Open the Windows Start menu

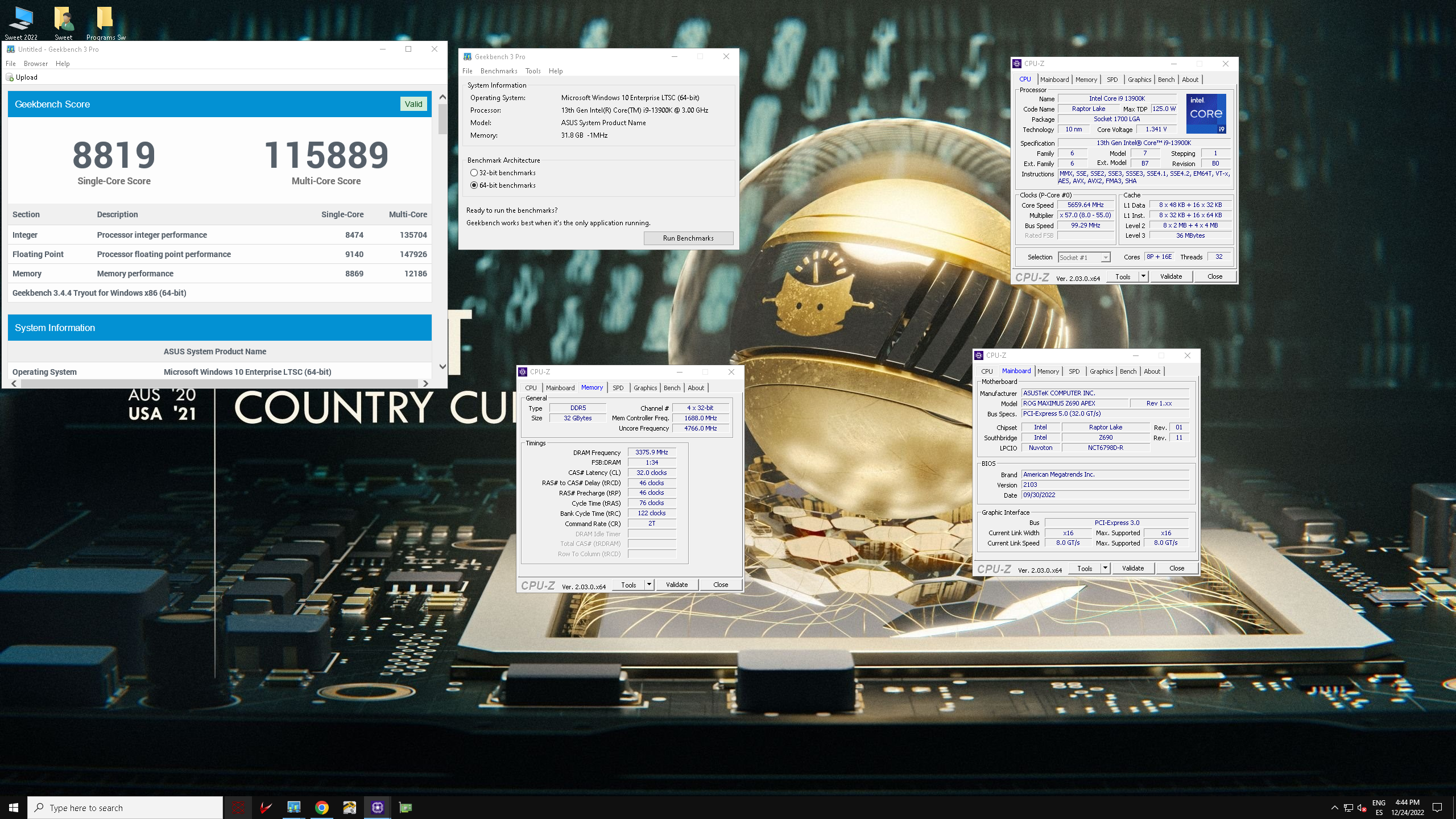click(14, 808)
